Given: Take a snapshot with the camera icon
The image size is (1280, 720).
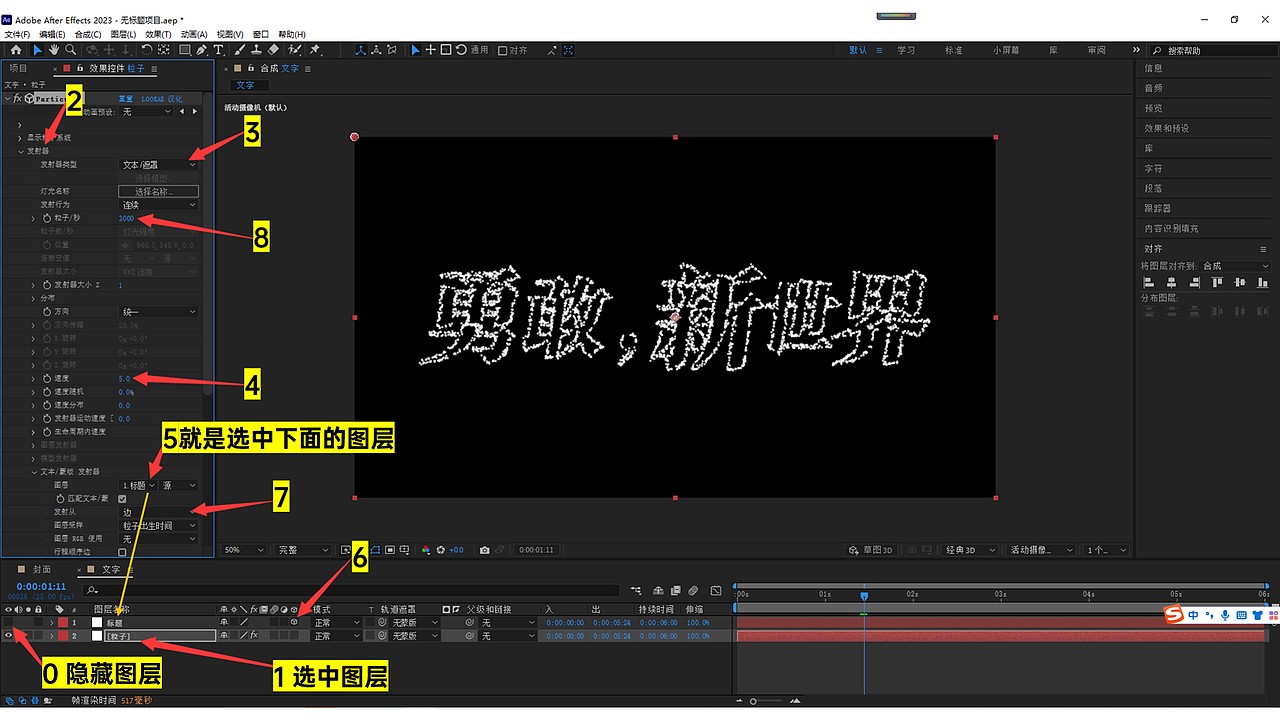Looking at the screenshot, I should point(484,550).
